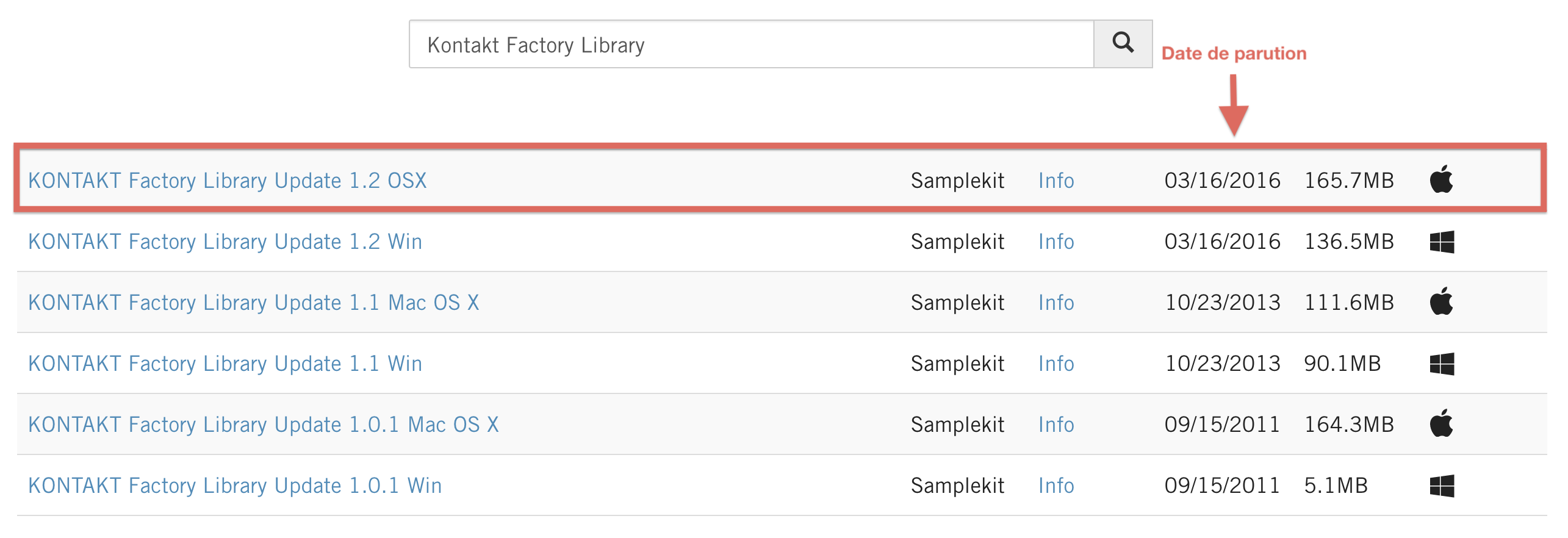Viewport: 1568px width, 538px height.
Task: Open KONTAKT Factory Library Update 1.1 Win
Action: 225,364
